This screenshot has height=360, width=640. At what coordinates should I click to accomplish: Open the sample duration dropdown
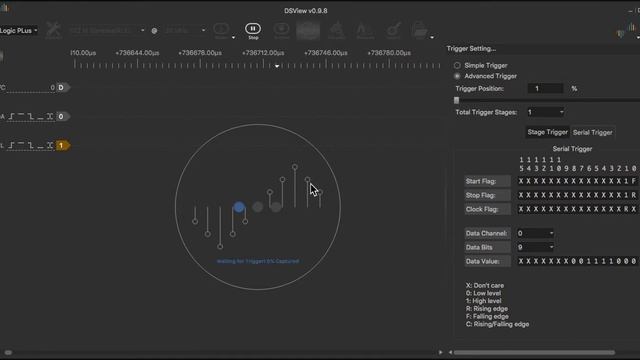coord(107,31)
